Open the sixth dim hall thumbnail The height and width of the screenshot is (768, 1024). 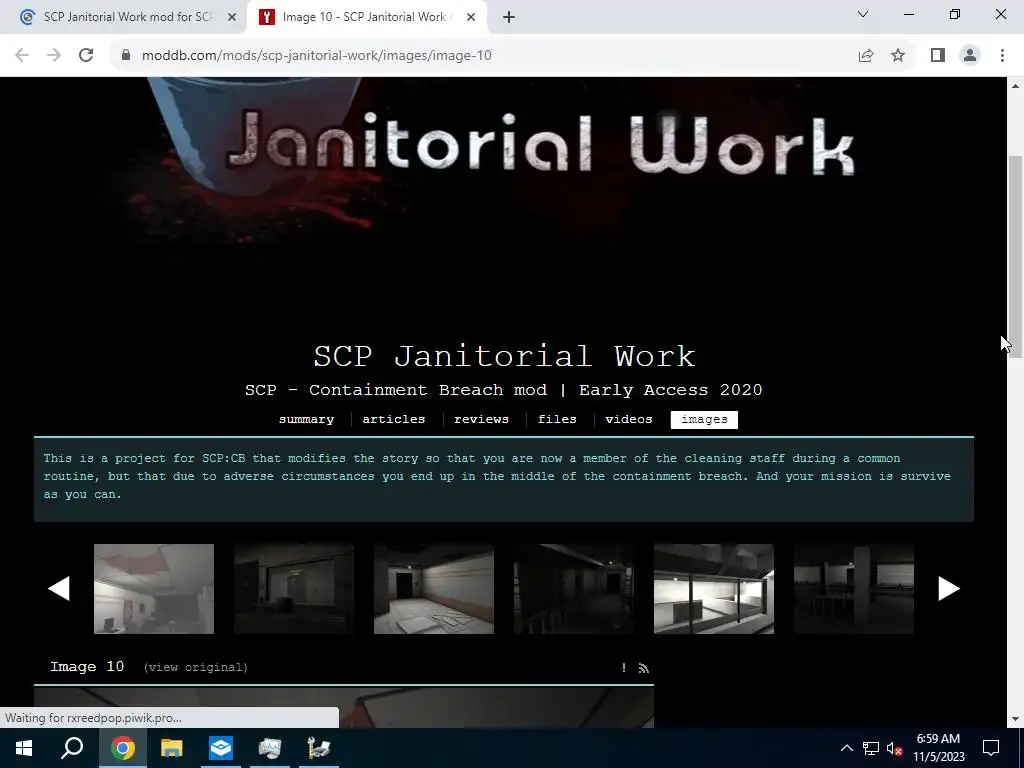[854, 588]
